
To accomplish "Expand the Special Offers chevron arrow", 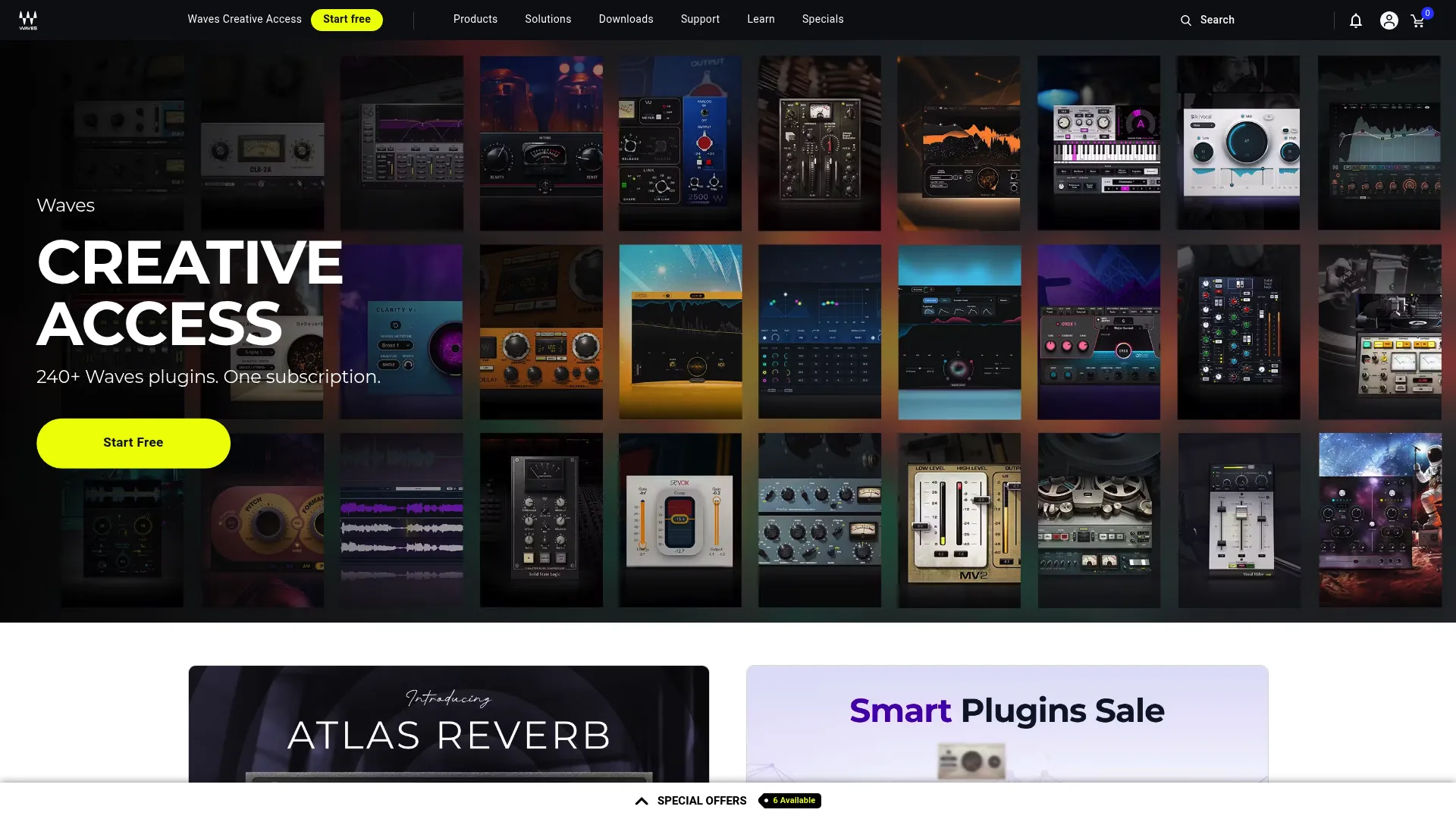I will (642, 801).
